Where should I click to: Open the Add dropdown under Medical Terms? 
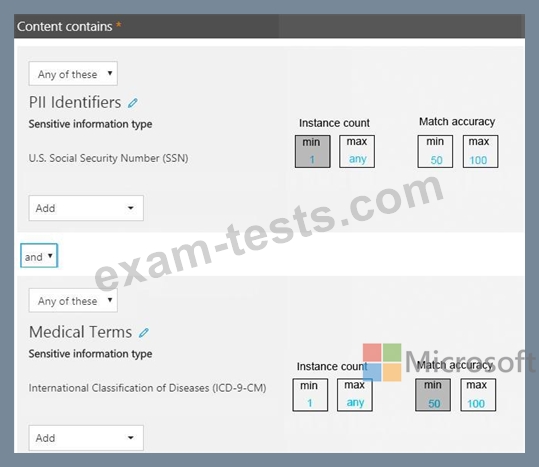(86, 438)
